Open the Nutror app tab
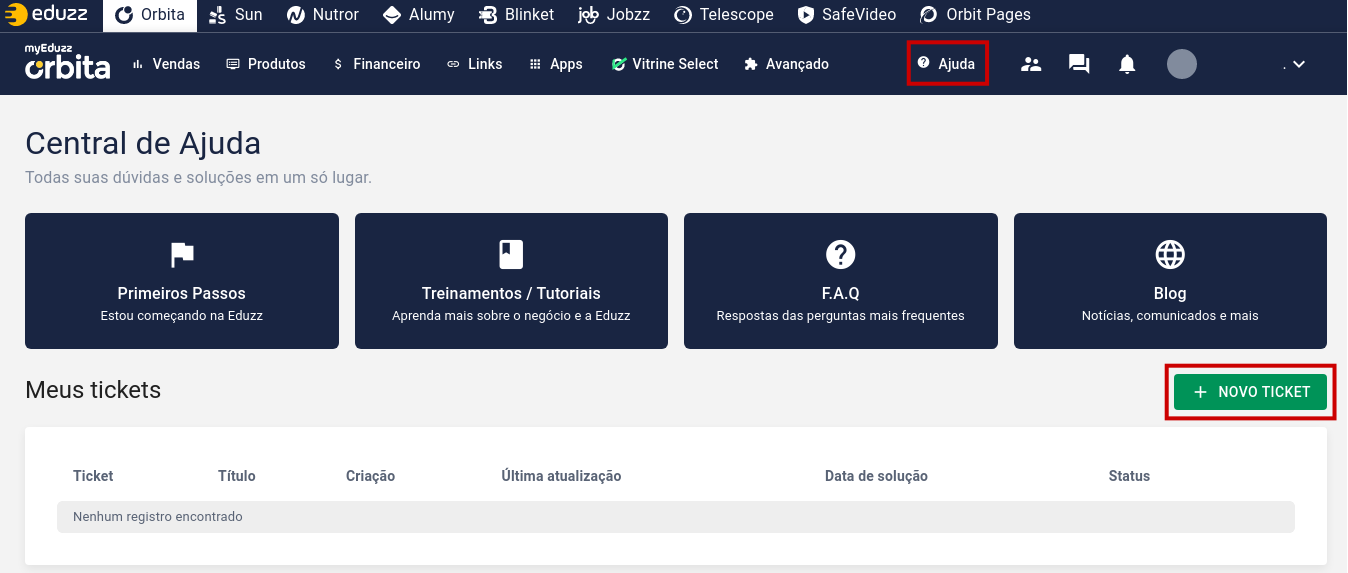The height and width of the screenshot is (573, 1348). click(322, 15)
